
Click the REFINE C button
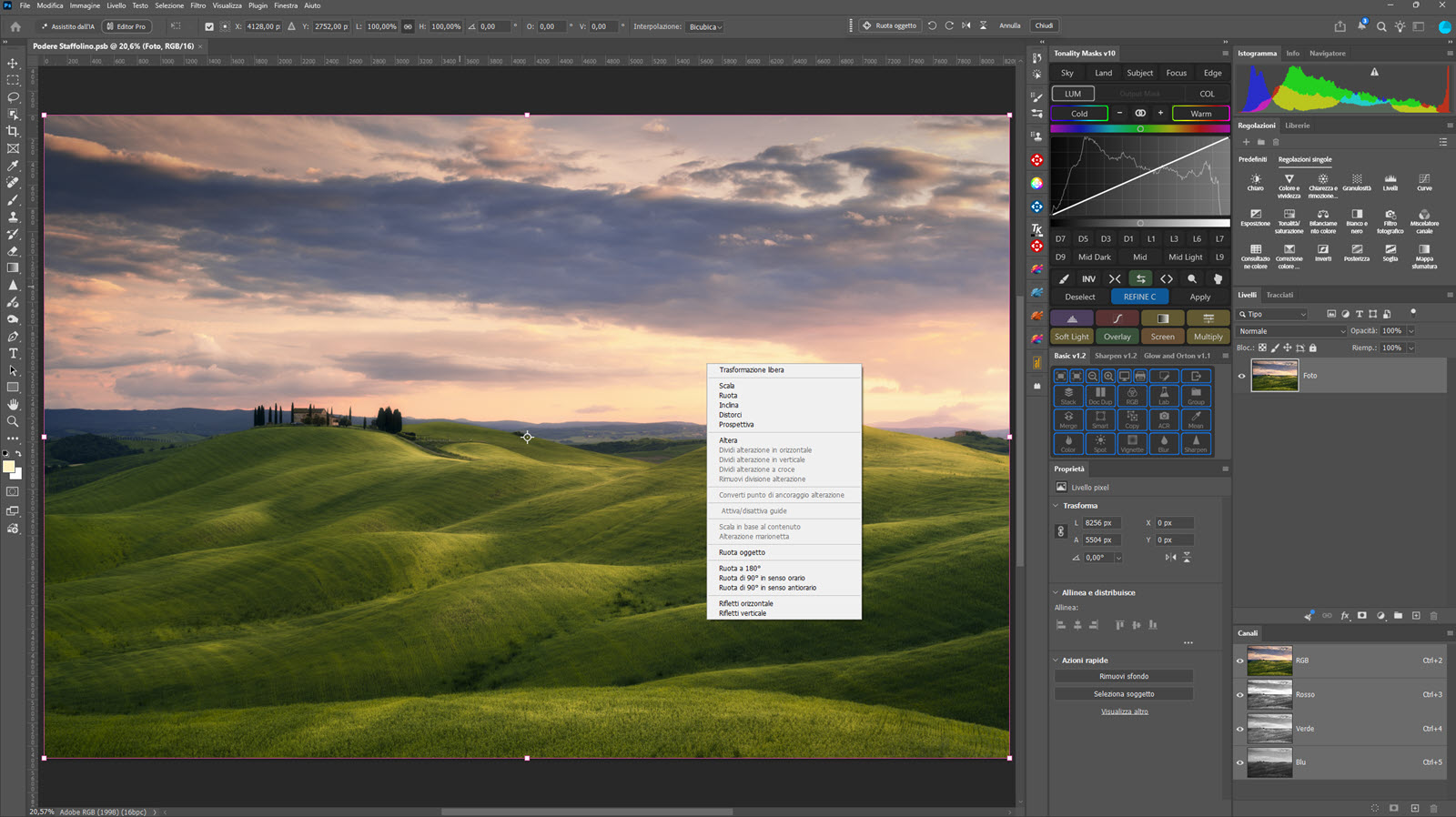click(x=1139, y=297)
